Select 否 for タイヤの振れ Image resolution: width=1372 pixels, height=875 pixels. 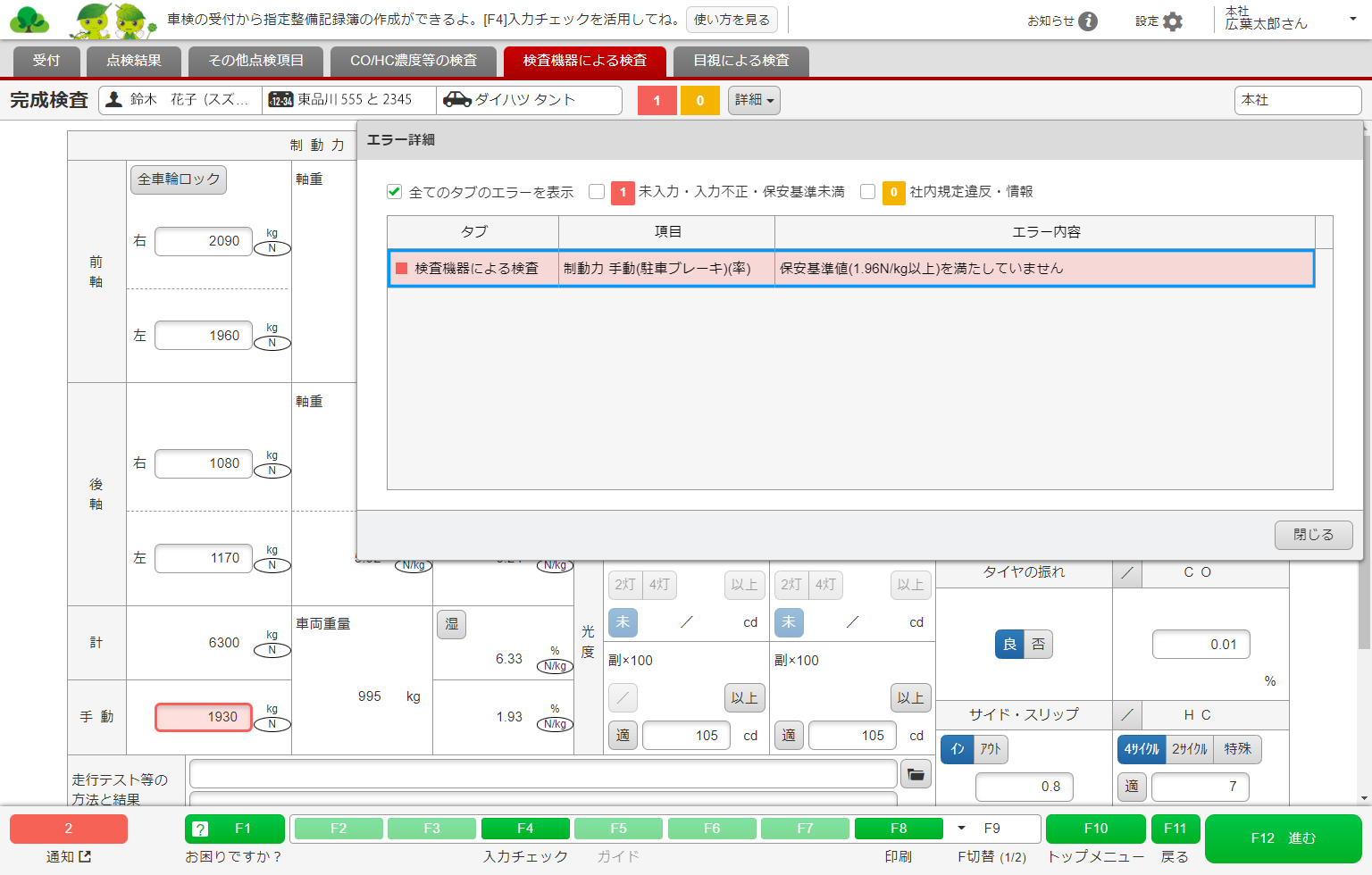[x=1039, y=644]
